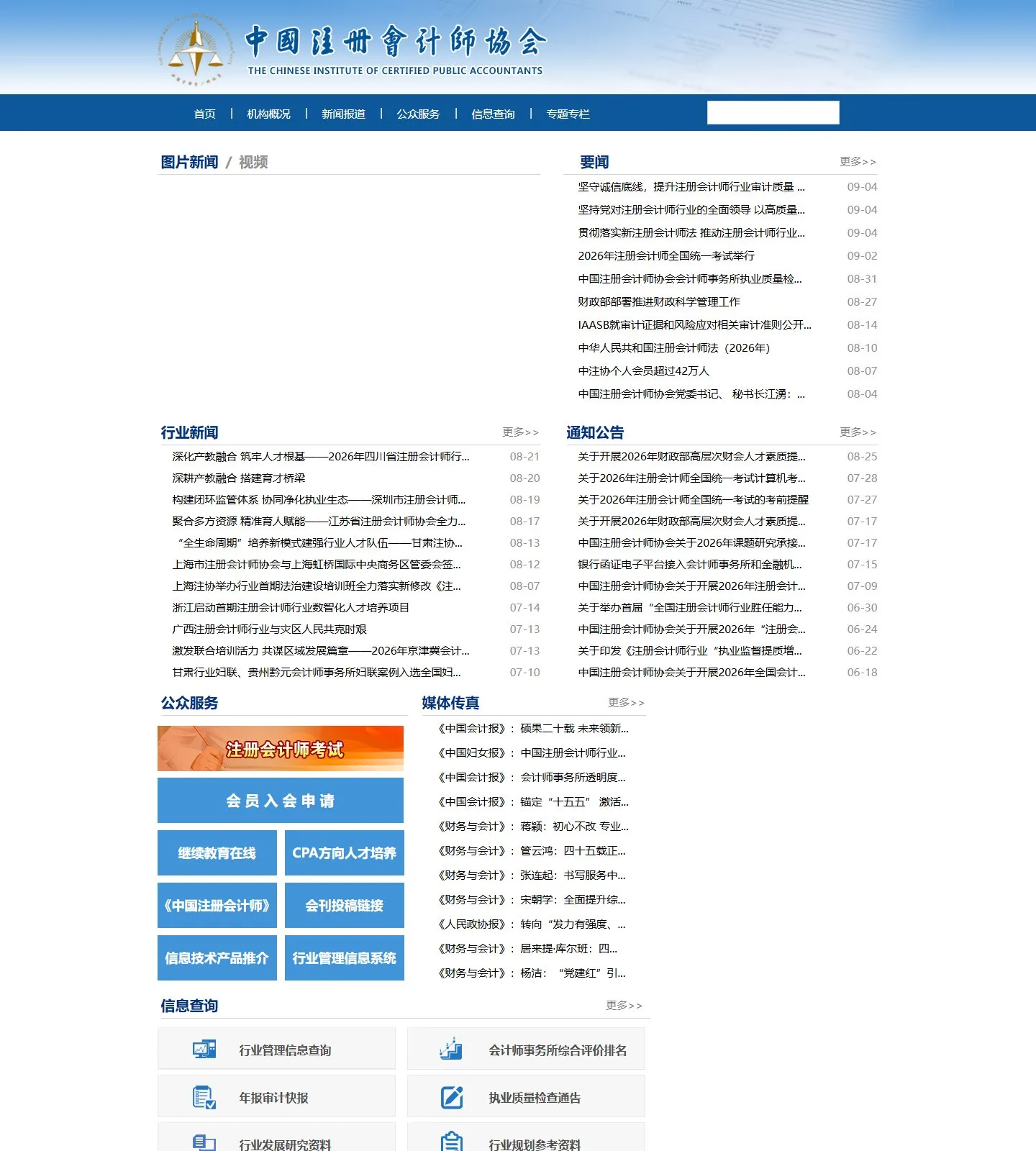Open 中华人民共和国注册会计师法（2026年） link
Image resolution: width=1036 pixels, height=1151 pixels.
pyautogui.click(x=674, y=348)
